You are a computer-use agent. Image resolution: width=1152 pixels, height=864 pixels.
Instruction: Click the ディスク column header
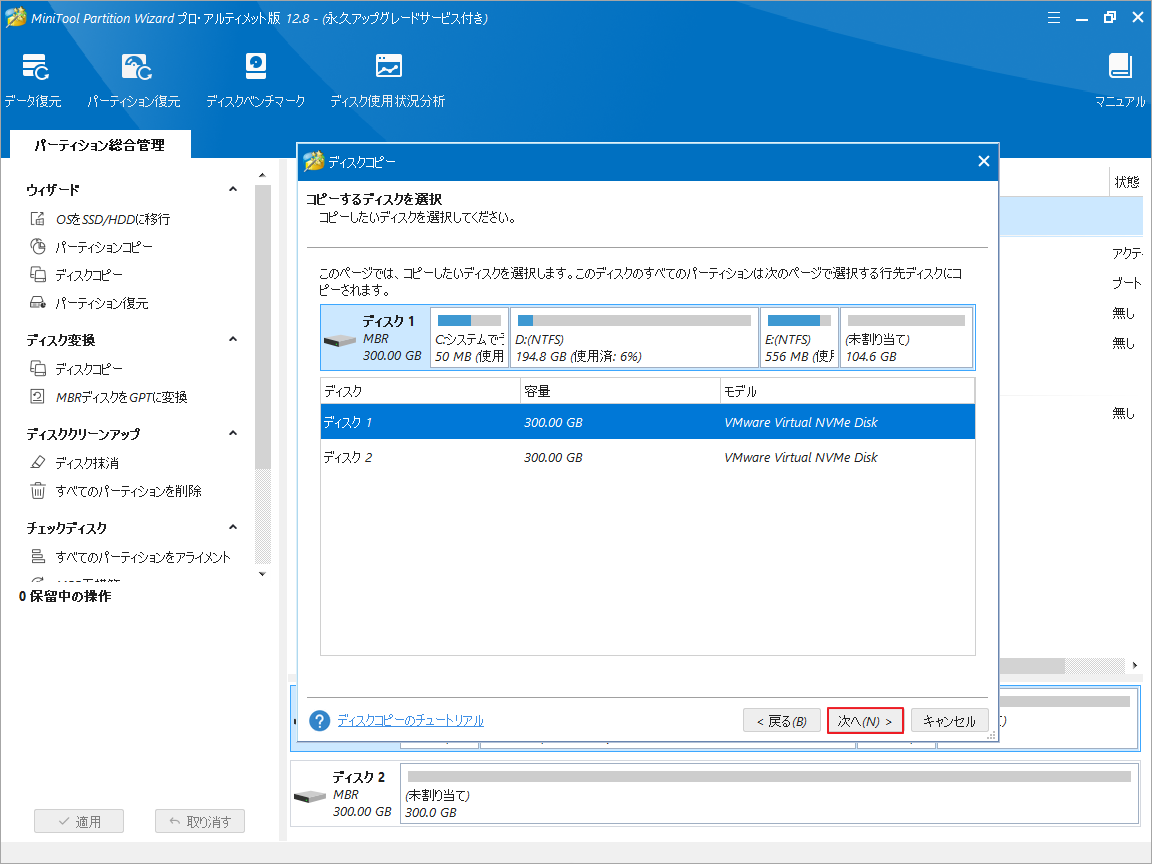420,392
